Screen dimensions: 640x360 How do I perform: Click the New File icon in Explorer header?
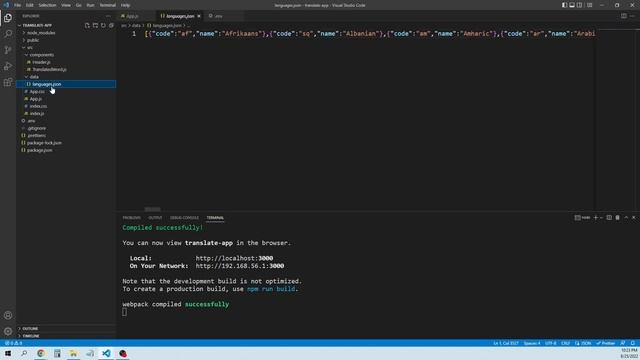pyautogui.click(x=87, y=25)
